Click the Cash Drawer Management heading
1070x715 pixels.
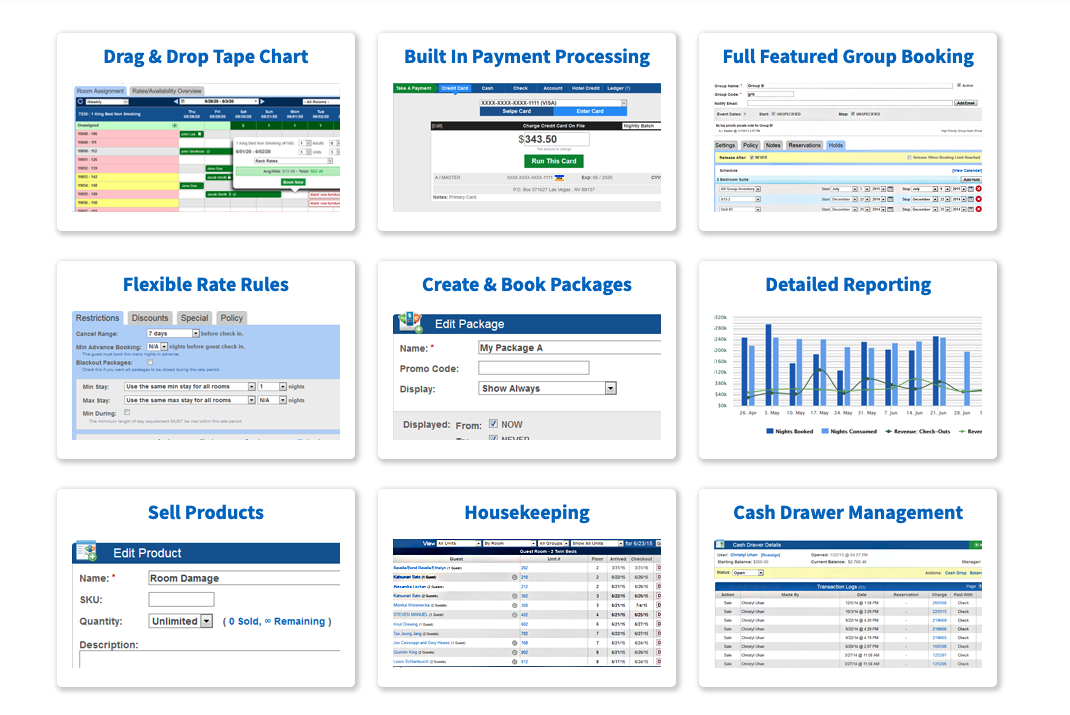point(848,512)
